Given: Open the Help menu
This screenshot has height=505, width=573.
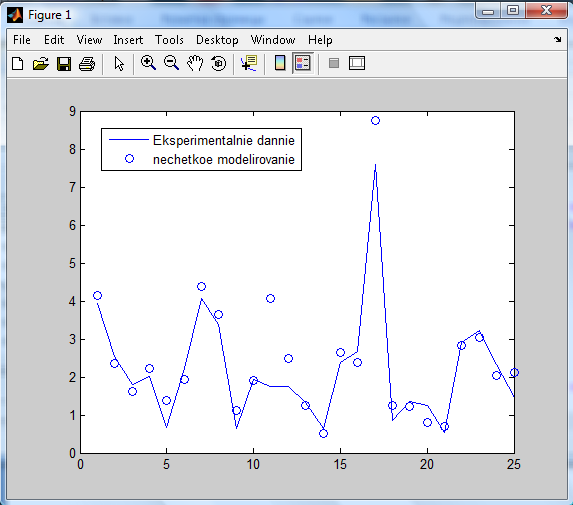Looking at the screenshot, I should (x=320, y=39).
